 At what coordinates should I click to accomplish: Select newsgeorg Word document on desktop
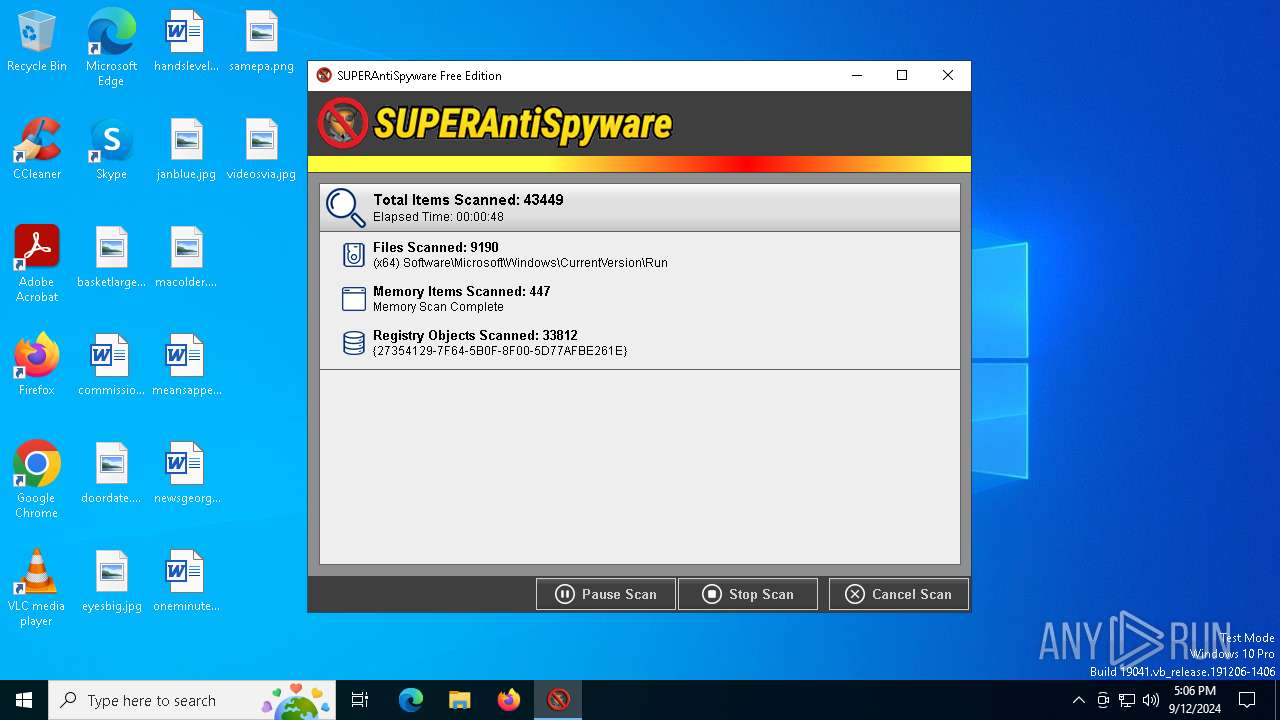pyautogui.click(x=186, y=474)
